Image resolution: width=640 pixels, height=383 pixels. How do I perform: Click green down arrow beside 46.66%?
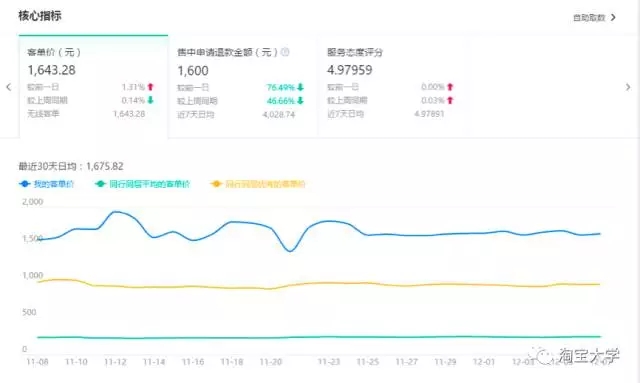tap(300, 100)
